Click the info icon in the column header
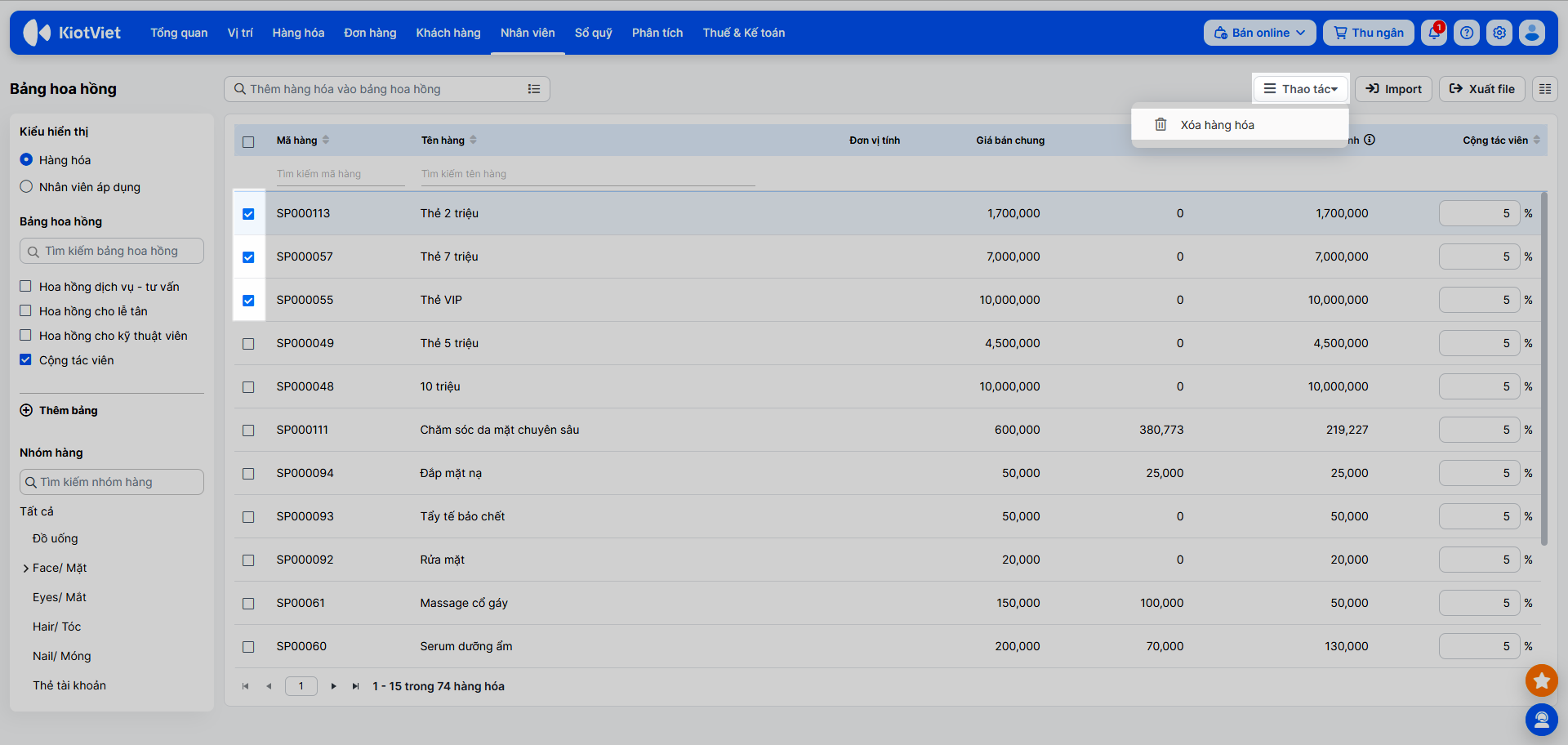The height and width of the screenshot is (745, 1568). (1370, 140)
